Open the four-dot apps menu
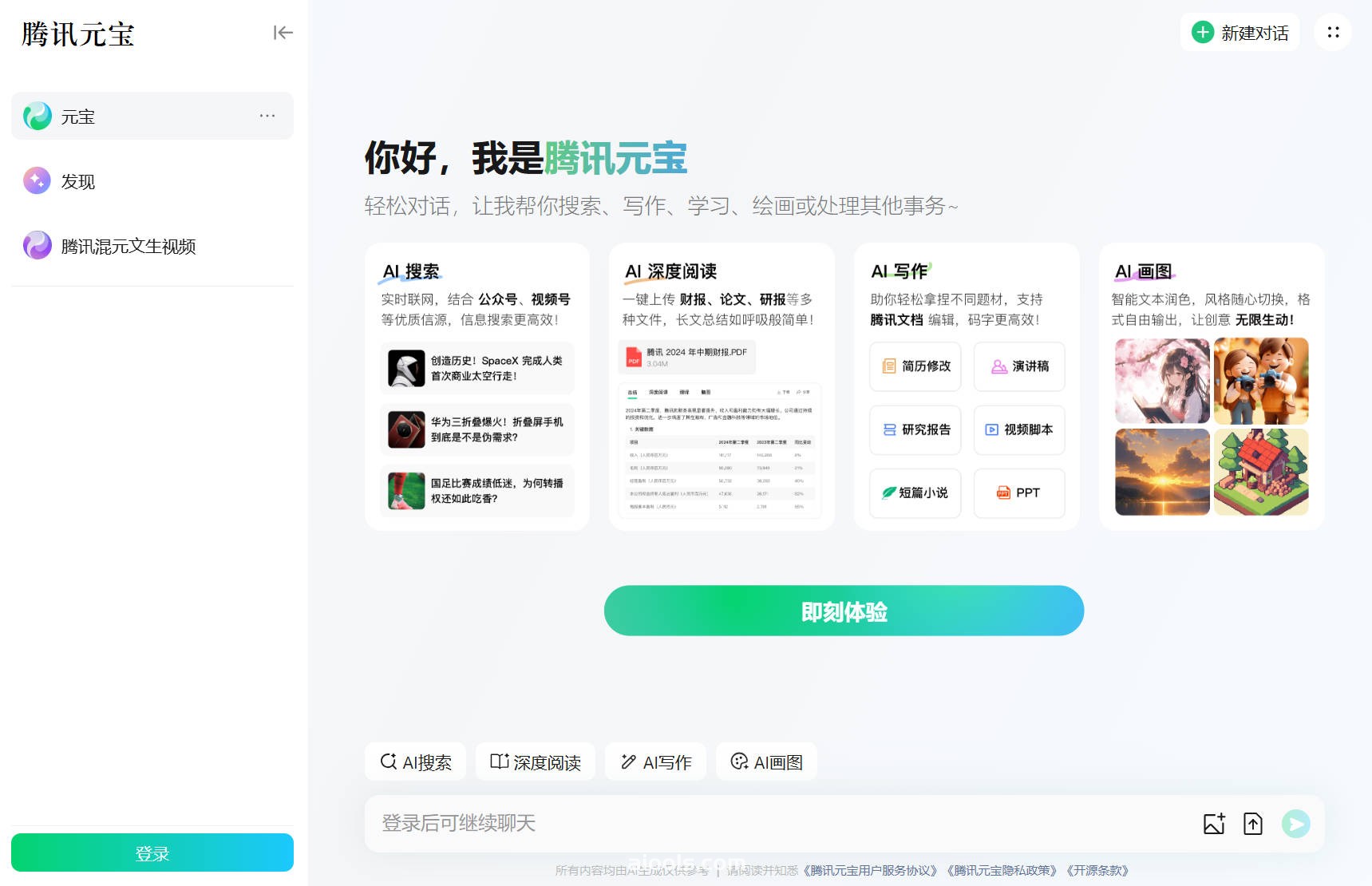Image resolution: width=1372 pixels, height=886 pixels. pos(1333,33)
